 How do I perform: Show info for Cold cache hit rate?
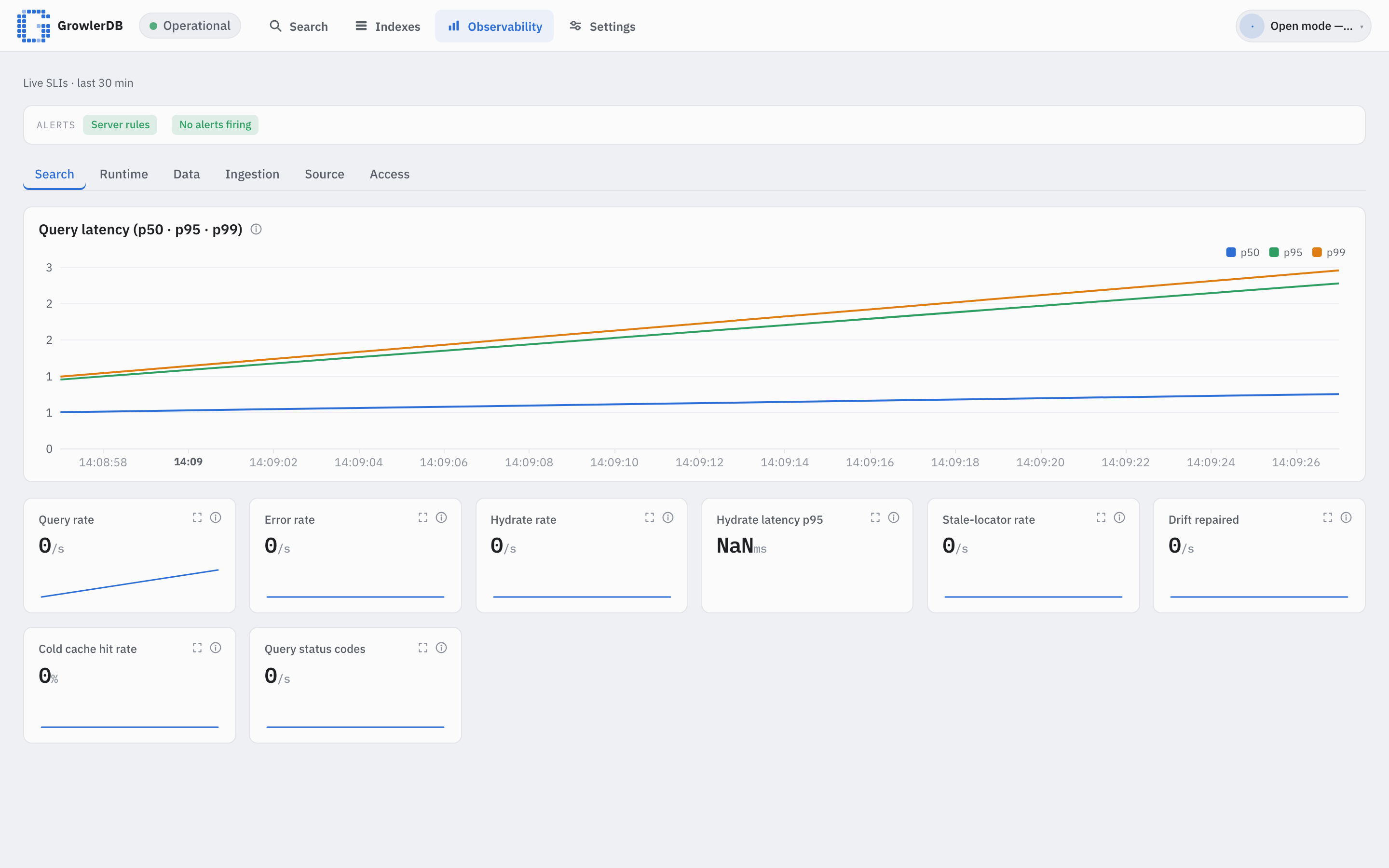click(216, 648)
